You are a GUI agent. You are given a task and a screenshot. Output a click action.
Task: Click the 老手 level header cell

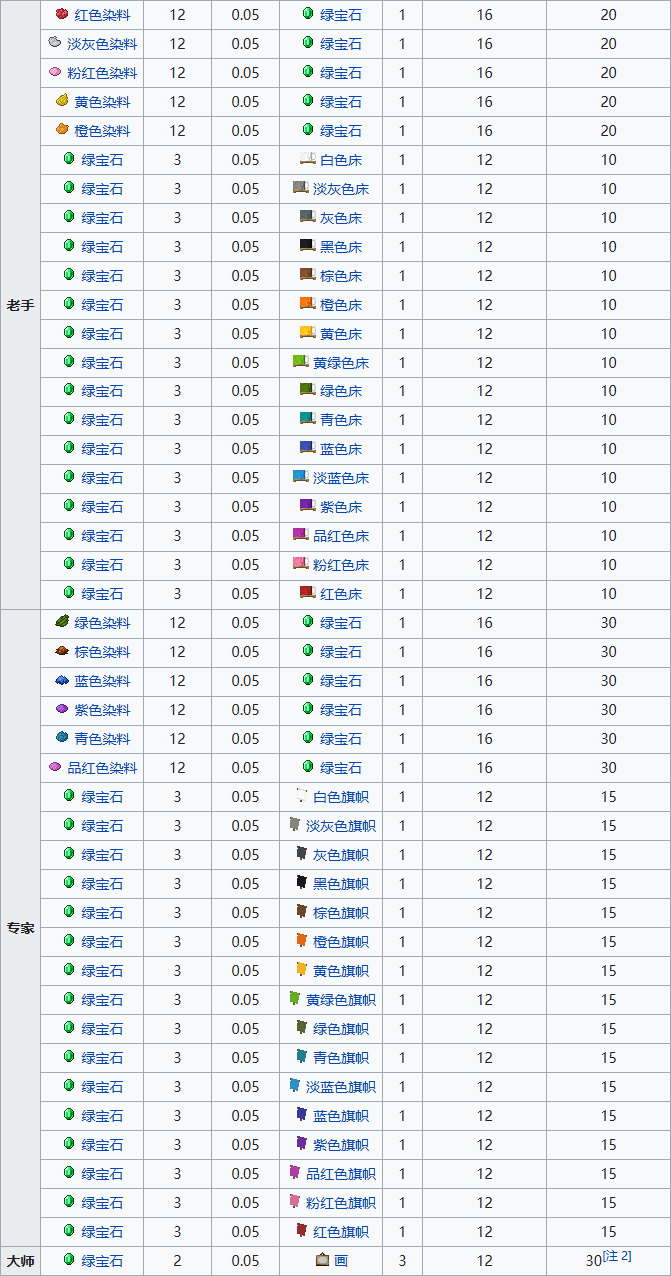tap(20, 305)
